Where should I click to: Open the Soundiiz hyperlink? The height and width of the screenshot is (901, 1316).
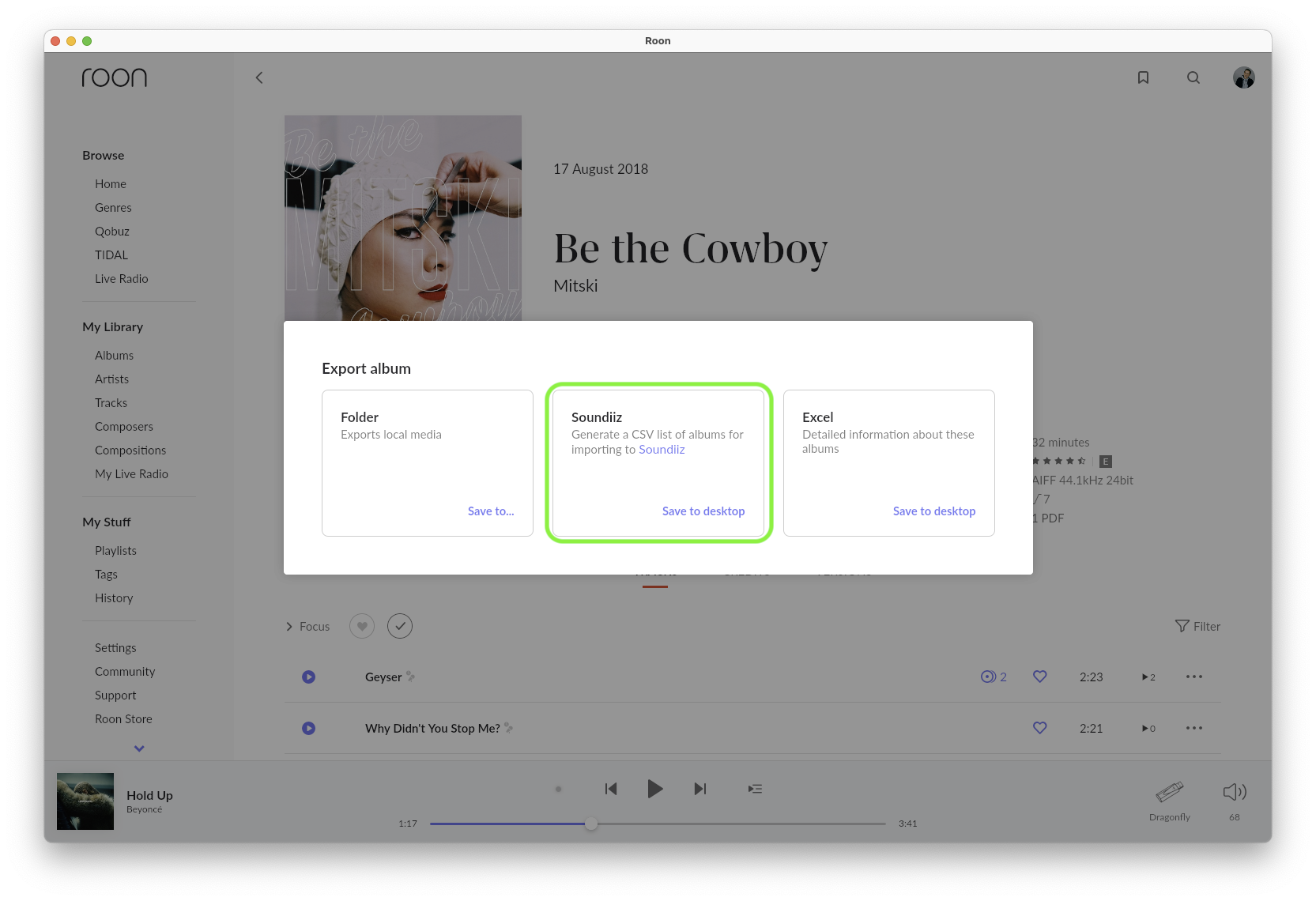(x=662, y=450)
